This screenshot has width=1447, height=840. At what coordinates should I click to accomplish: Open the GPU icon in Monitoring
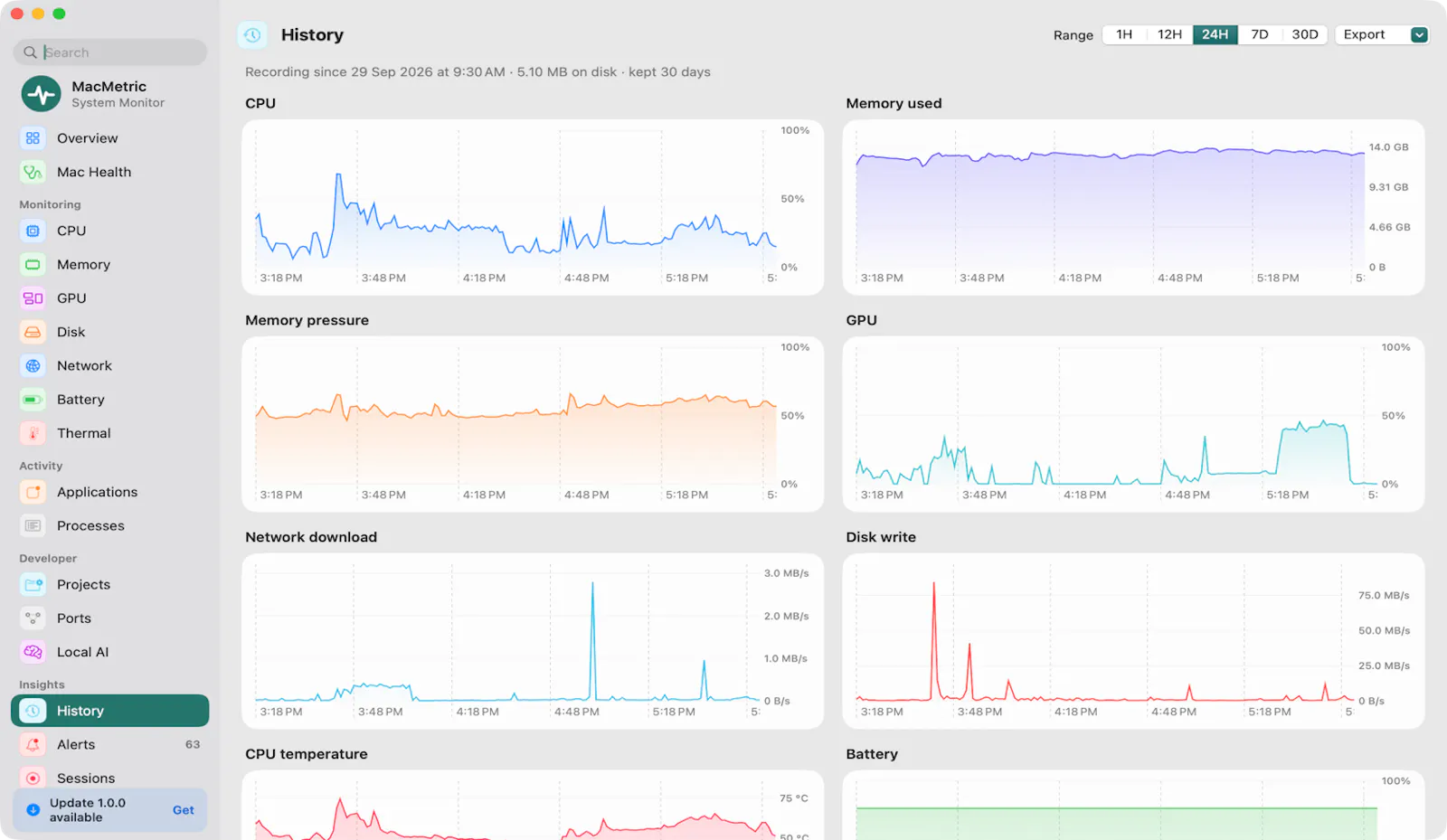coord(33,298)
